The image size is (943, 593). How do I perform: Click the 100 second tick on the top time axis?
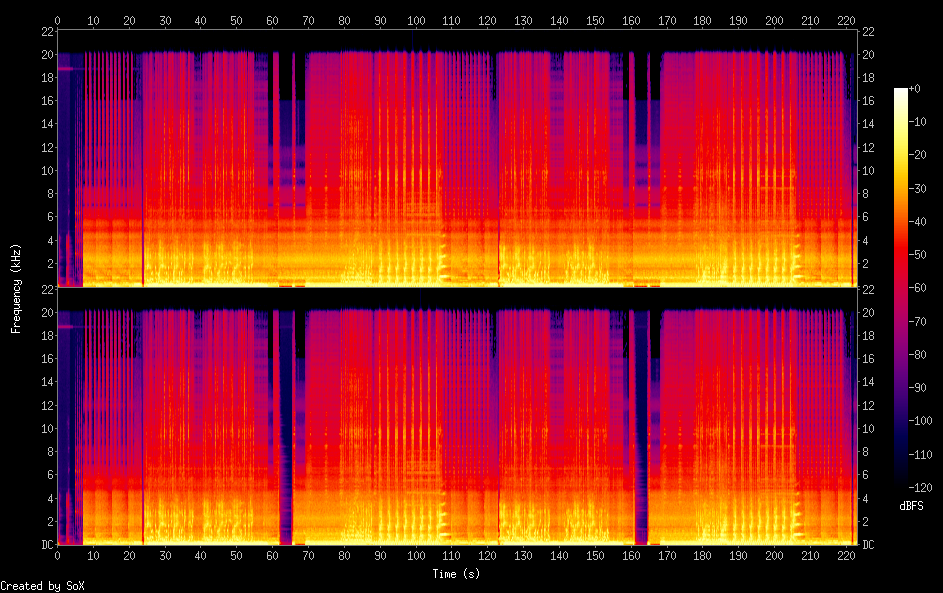(x=415, y=20)
